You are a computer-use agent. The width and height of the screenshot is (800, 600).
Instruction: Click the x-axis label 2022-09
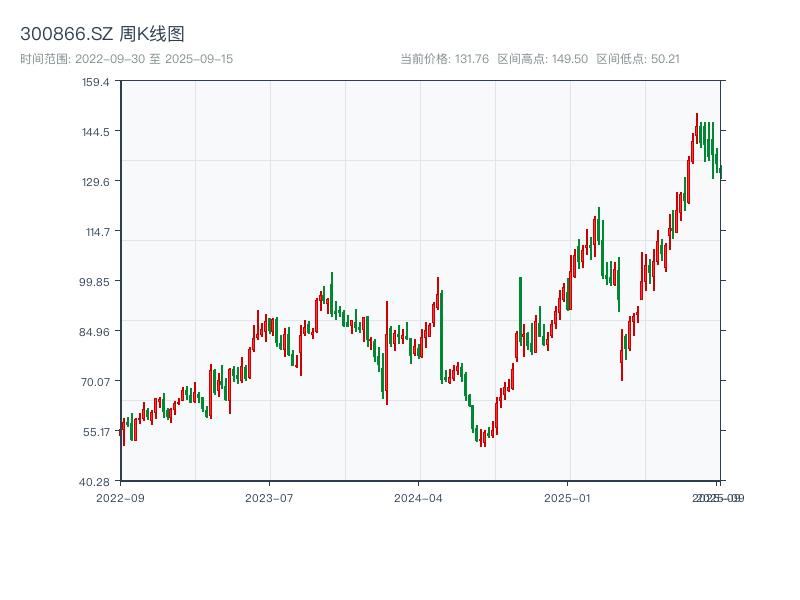point(120,498)
